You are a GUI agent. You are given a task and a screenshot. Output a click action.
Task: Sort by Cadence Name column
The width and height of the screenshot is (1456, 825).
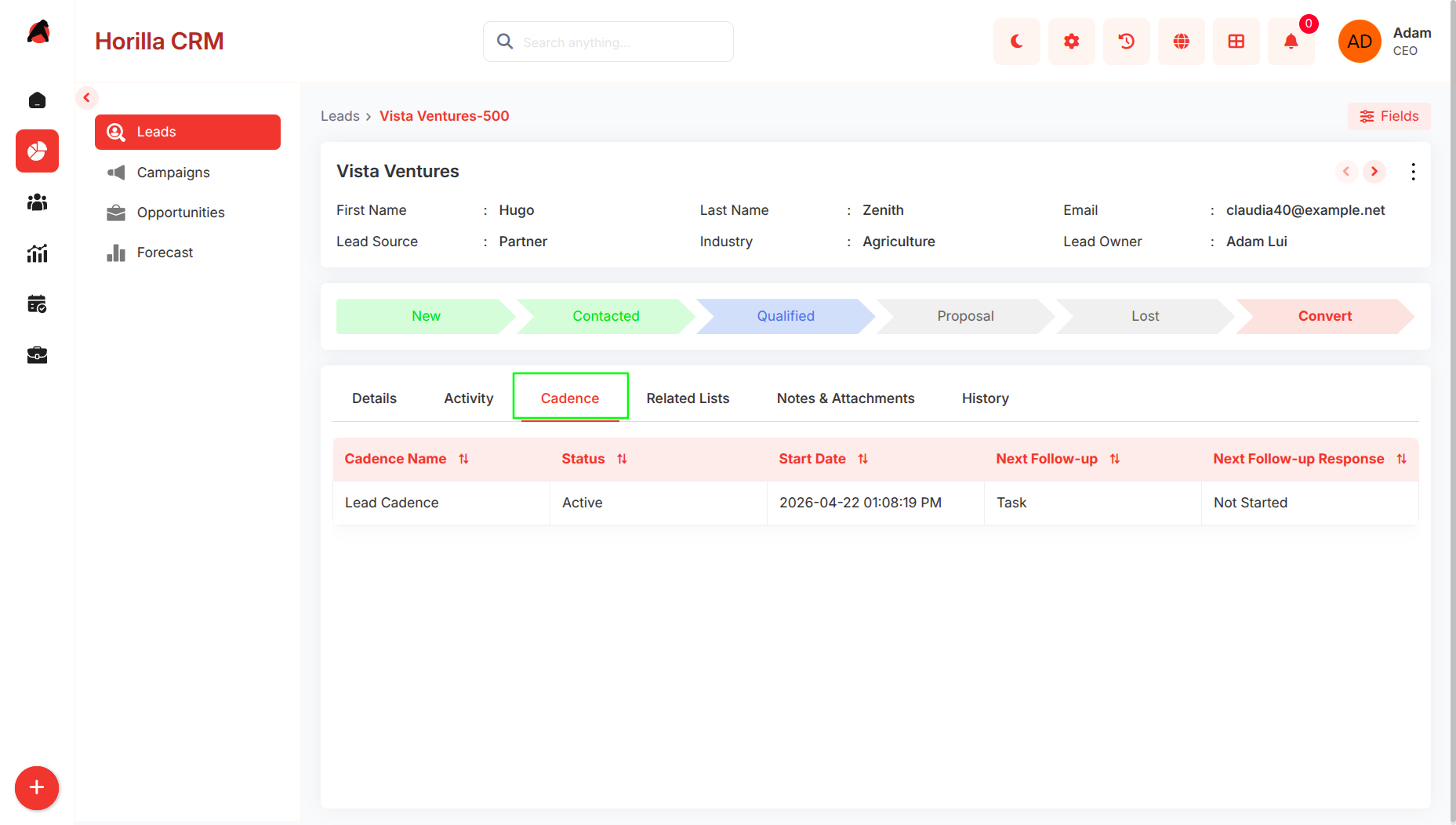click(464, 459)
